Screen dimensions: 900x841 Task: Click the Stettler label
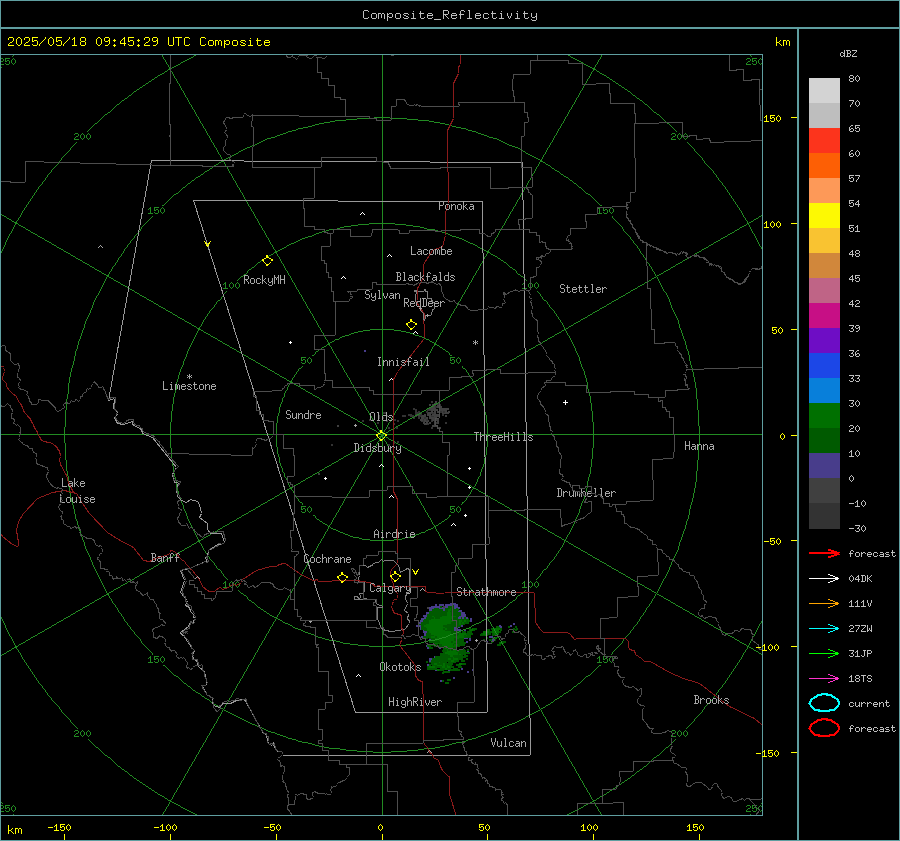[x=583, y=289]
